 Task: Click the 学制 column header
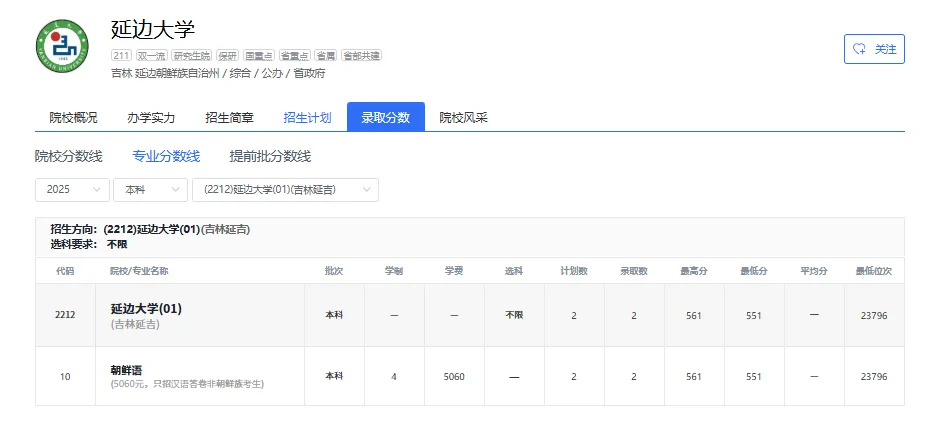394,271
